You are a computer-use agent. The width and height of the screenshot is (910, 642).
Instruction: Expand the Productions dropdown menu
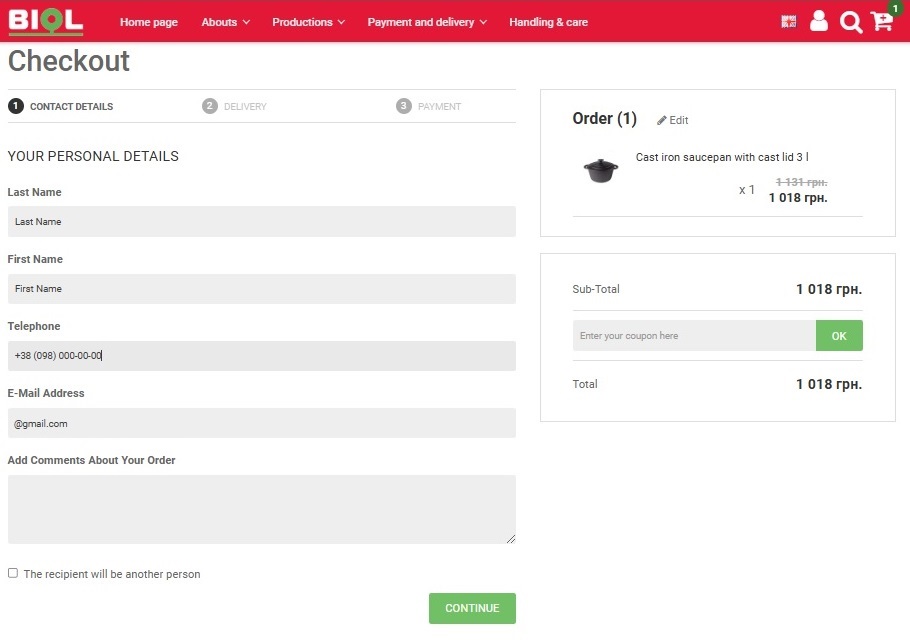click(308, 22)
